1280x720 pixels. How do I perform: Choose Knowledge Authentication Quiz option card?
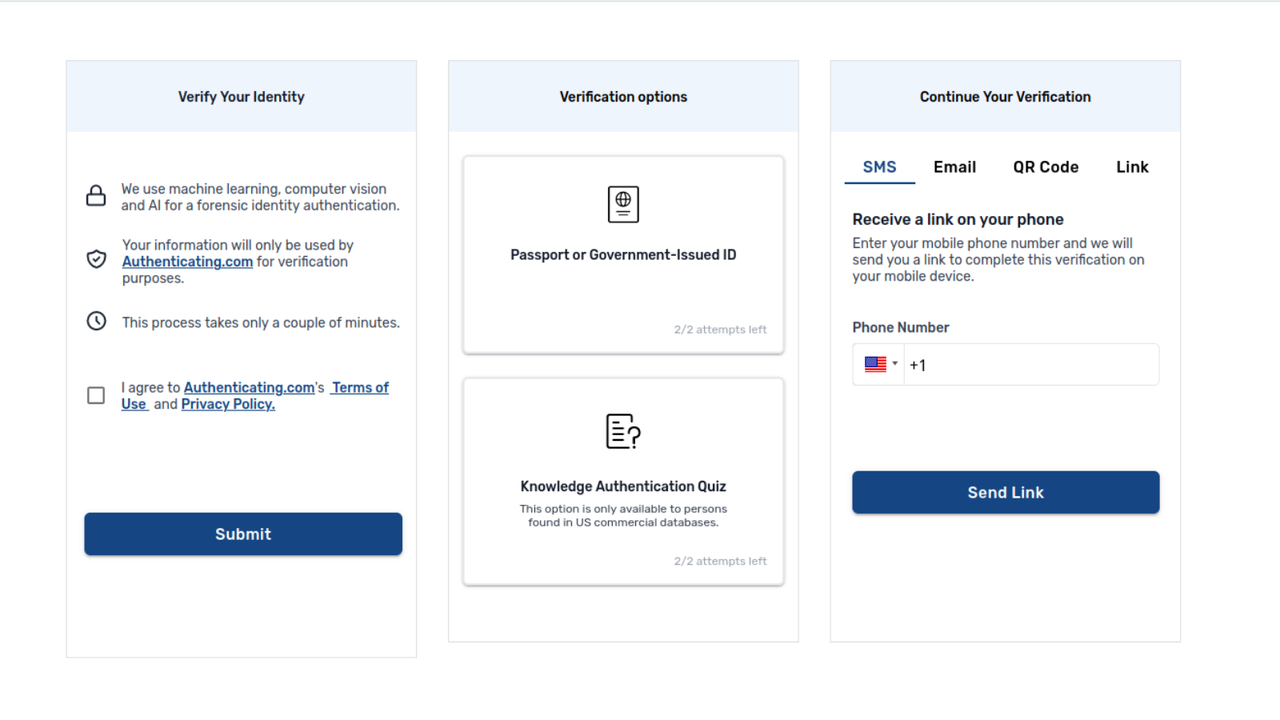coord(623,481)
